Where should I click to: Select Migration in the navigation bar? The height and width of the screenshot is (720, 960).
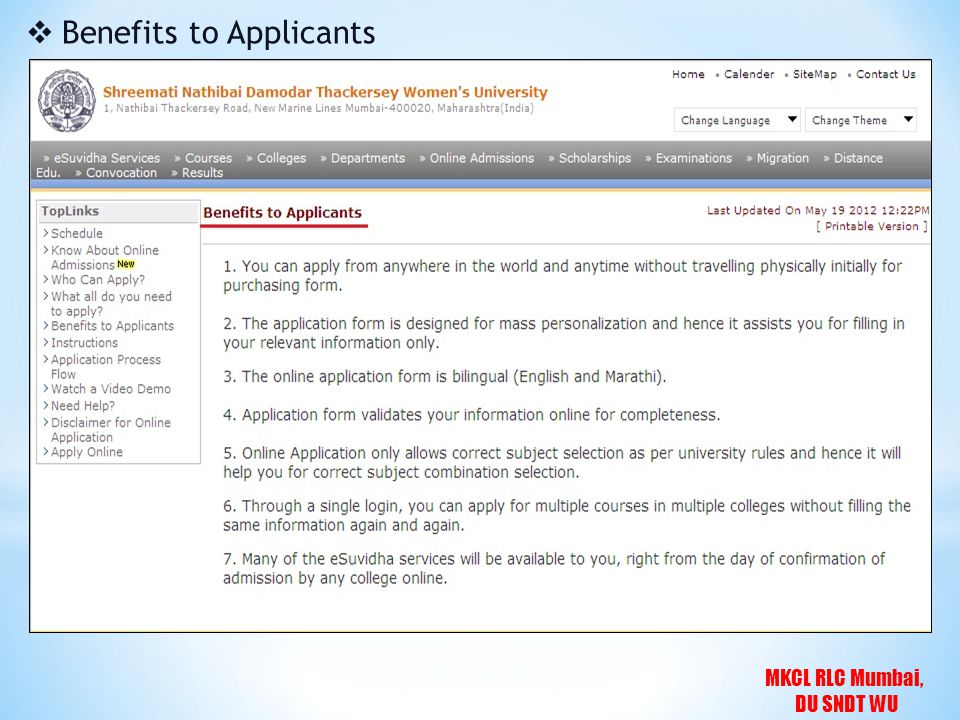(782, 158)
